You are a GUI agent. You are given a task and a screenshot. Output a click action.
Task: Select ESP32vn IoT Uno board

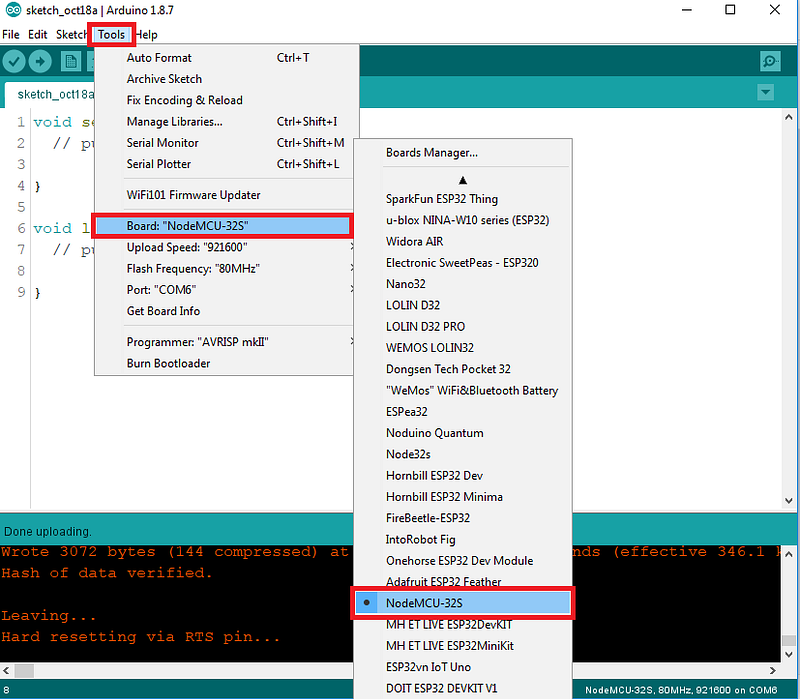tap(463, 667)
